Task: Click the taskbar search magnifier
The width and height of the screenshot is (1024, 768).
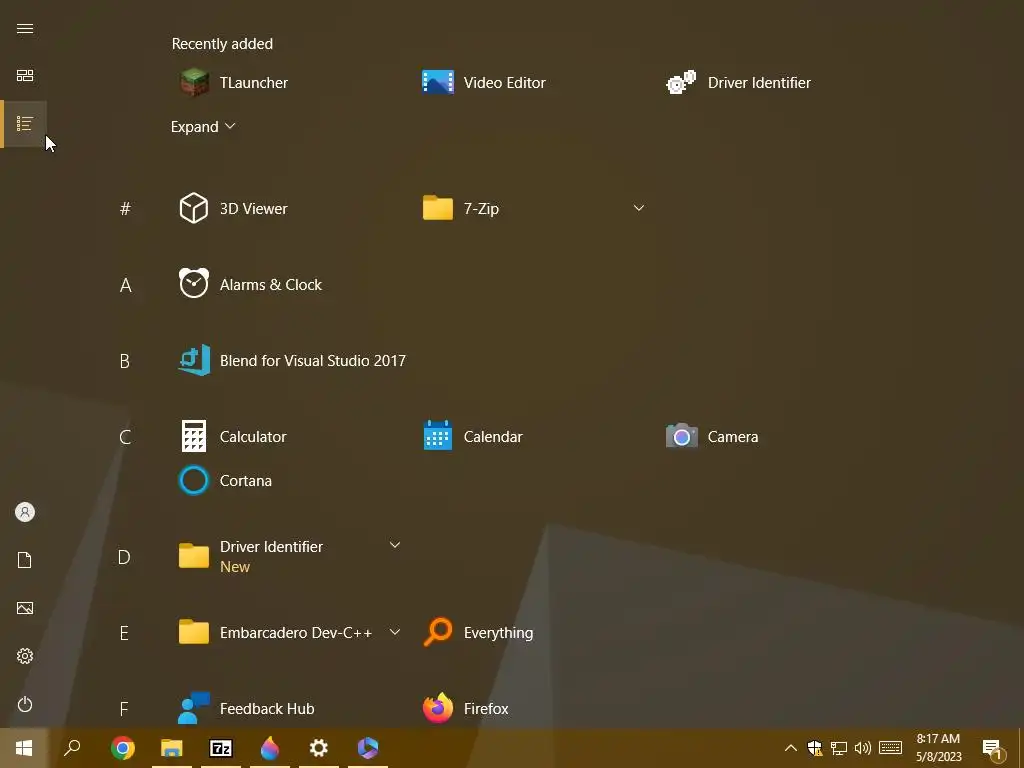Action: pos(72,748)
